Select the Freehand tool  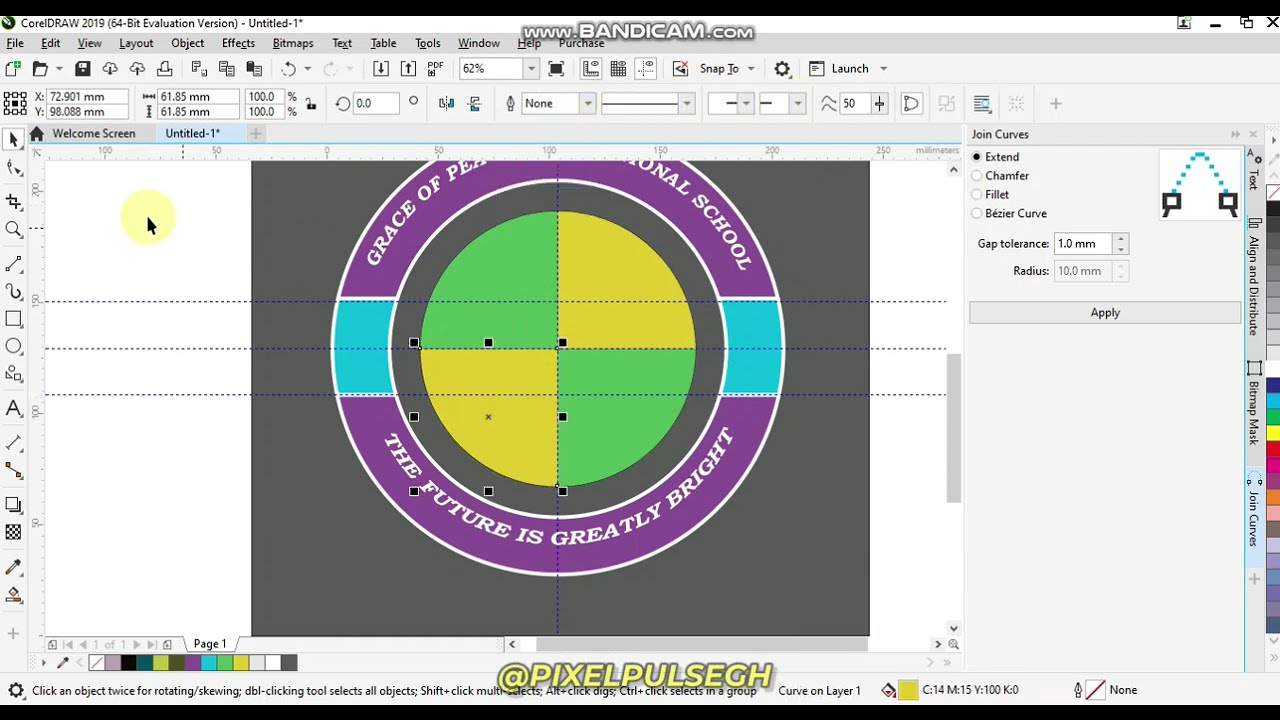13,264
